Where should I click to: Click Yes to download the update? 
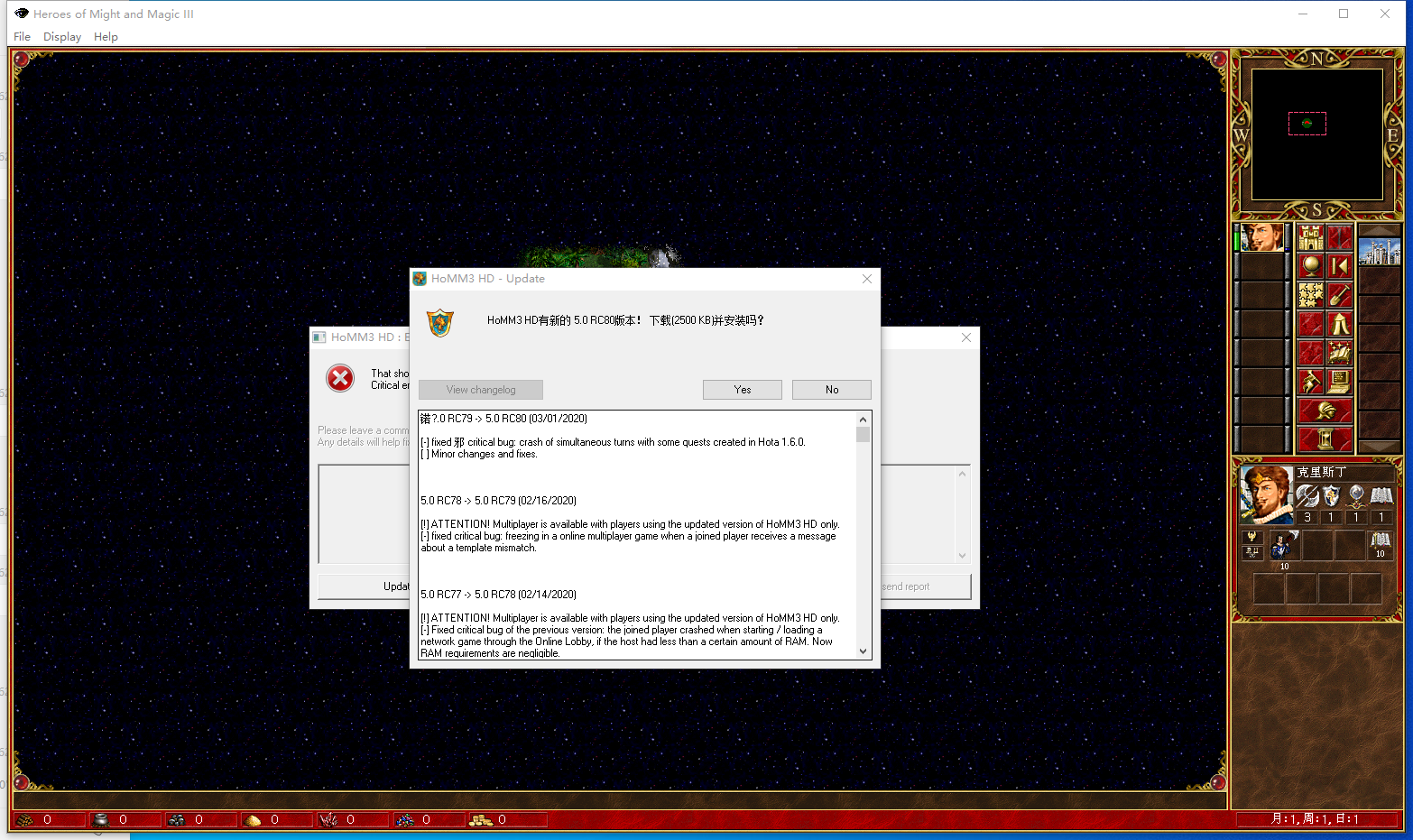743,390
